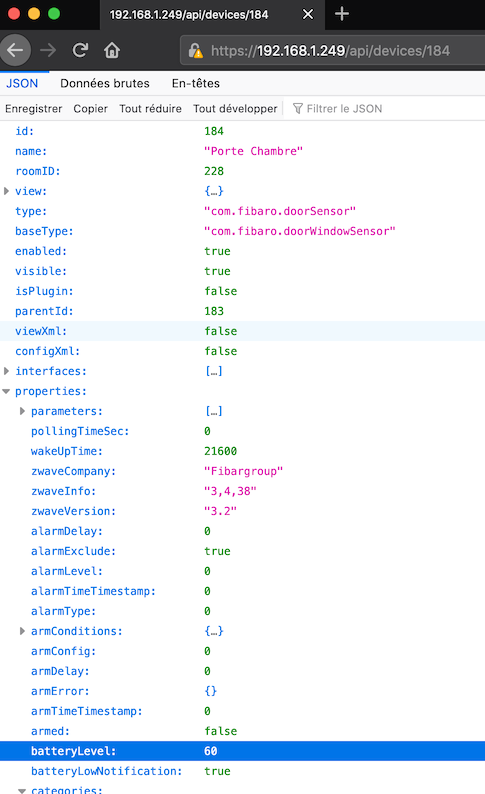This screenshot has height=794, width=485.
Task: Click the view collapsed value {…}
Action: [x=214, y=191]
